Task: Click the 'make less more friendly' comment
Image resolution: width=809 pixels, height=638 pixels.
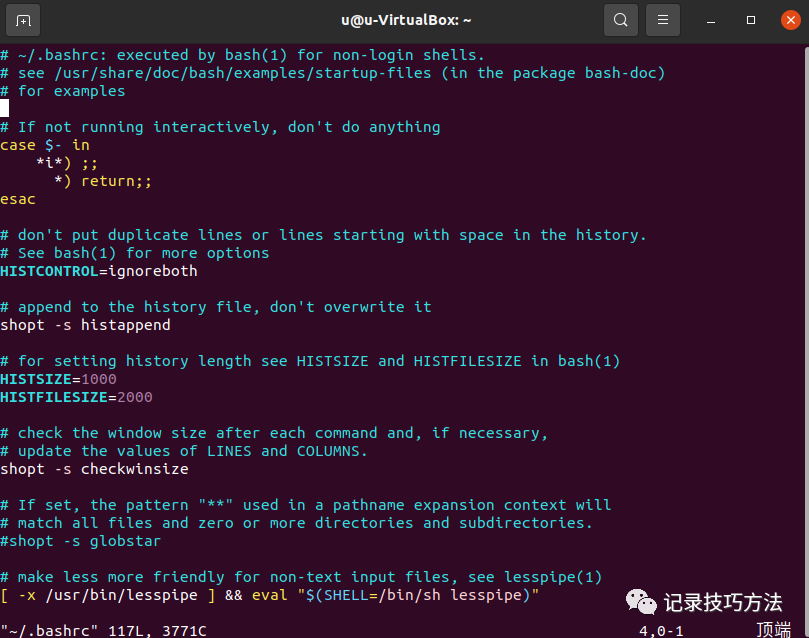Action: tap(301, 577)
